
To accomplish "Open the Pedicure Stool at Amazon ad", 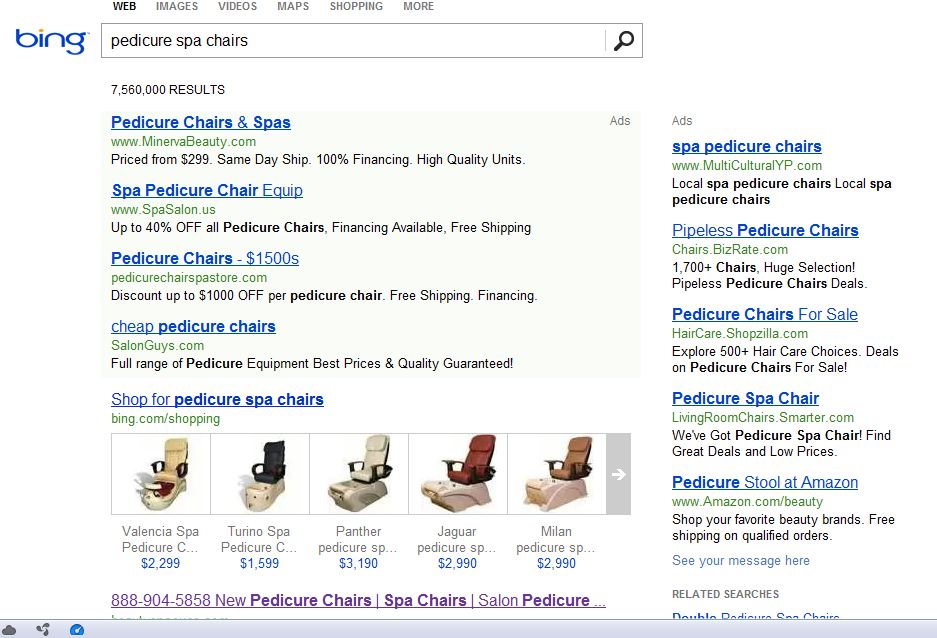I will pos(765,483).
